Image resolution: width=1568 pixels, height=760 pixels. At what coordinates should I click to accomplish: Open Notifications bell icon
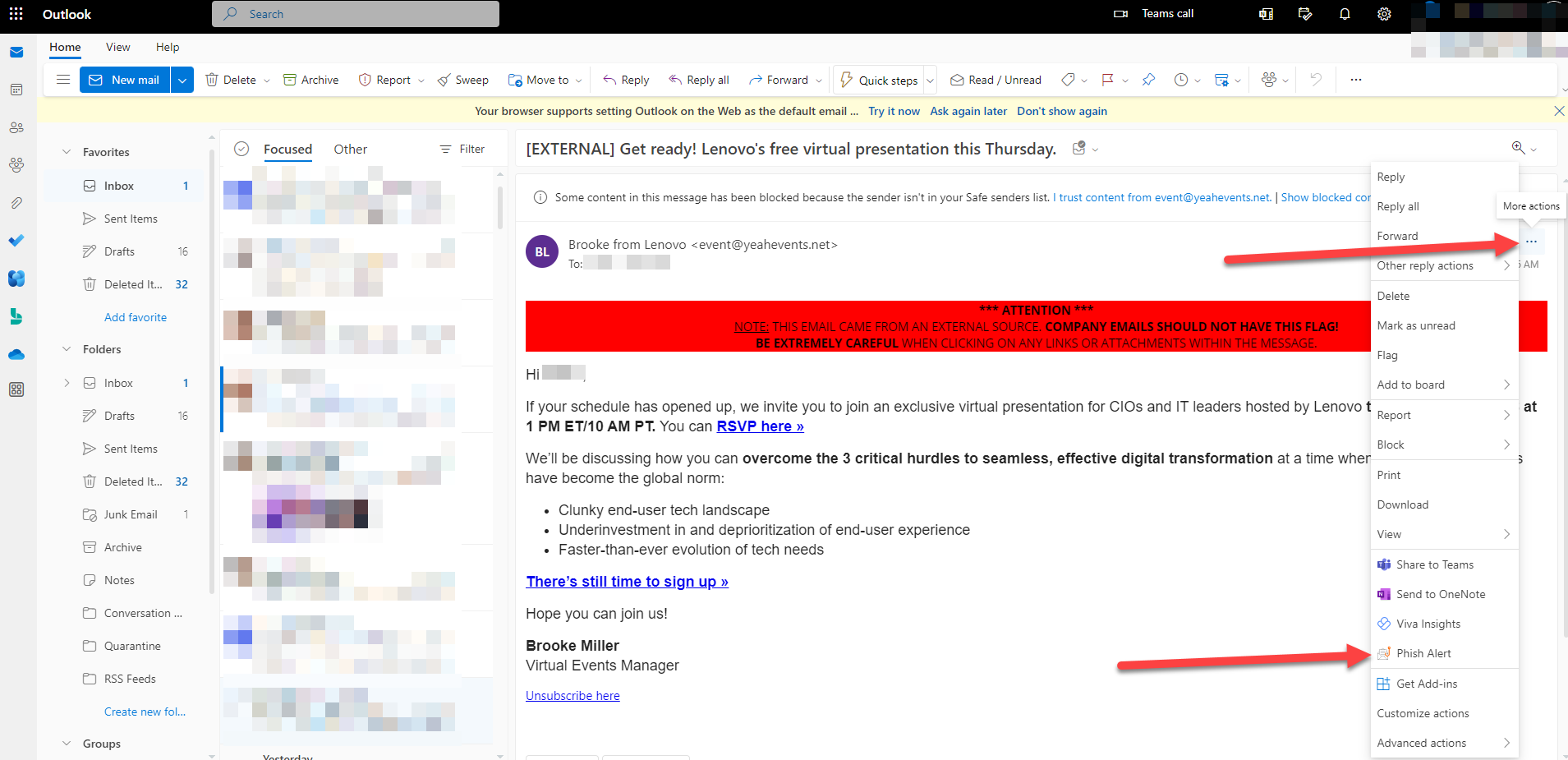1345,14
